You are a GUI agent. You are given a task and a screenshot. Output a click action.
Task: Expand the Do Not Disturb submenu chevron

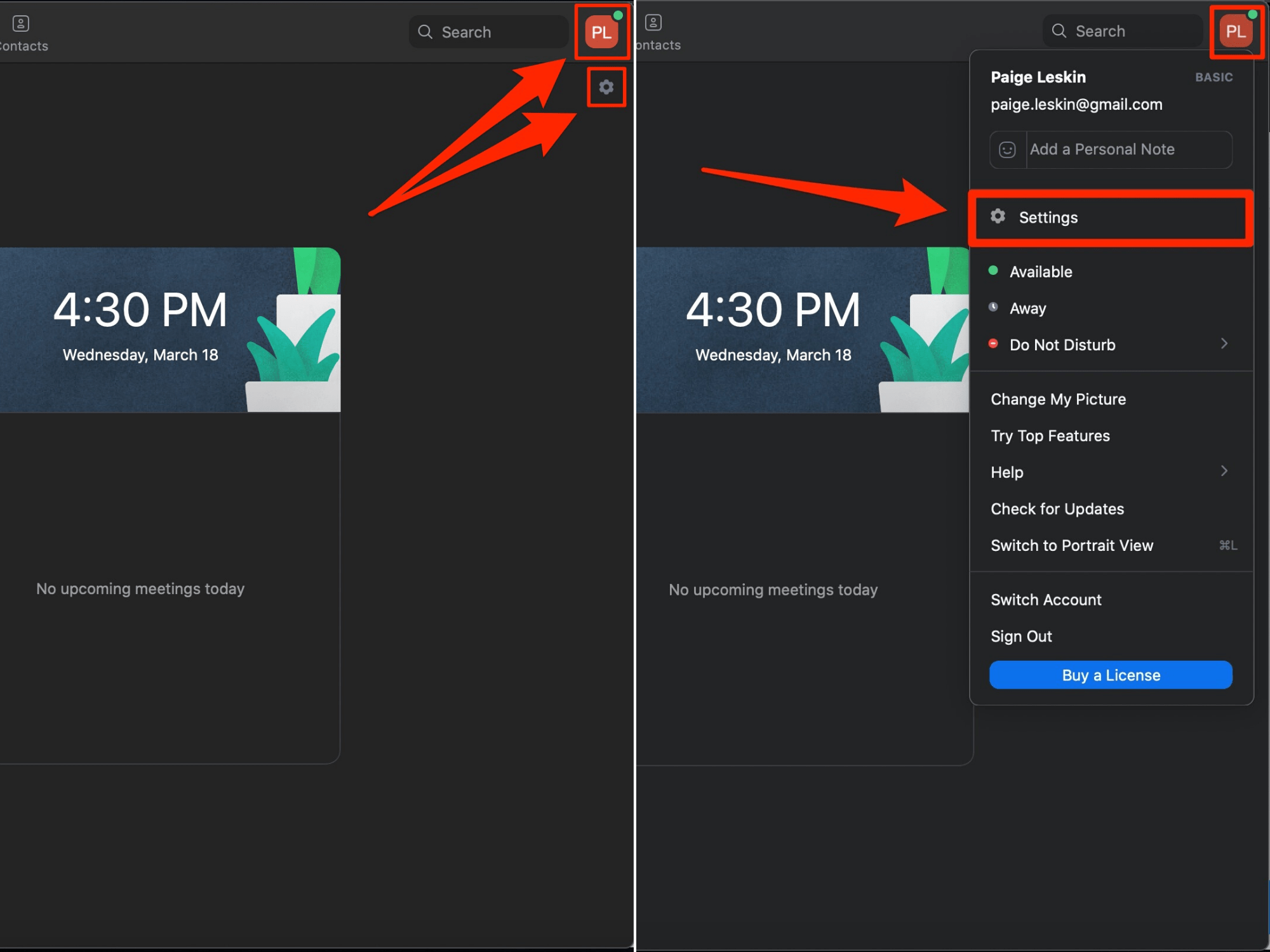[1224, 344]
